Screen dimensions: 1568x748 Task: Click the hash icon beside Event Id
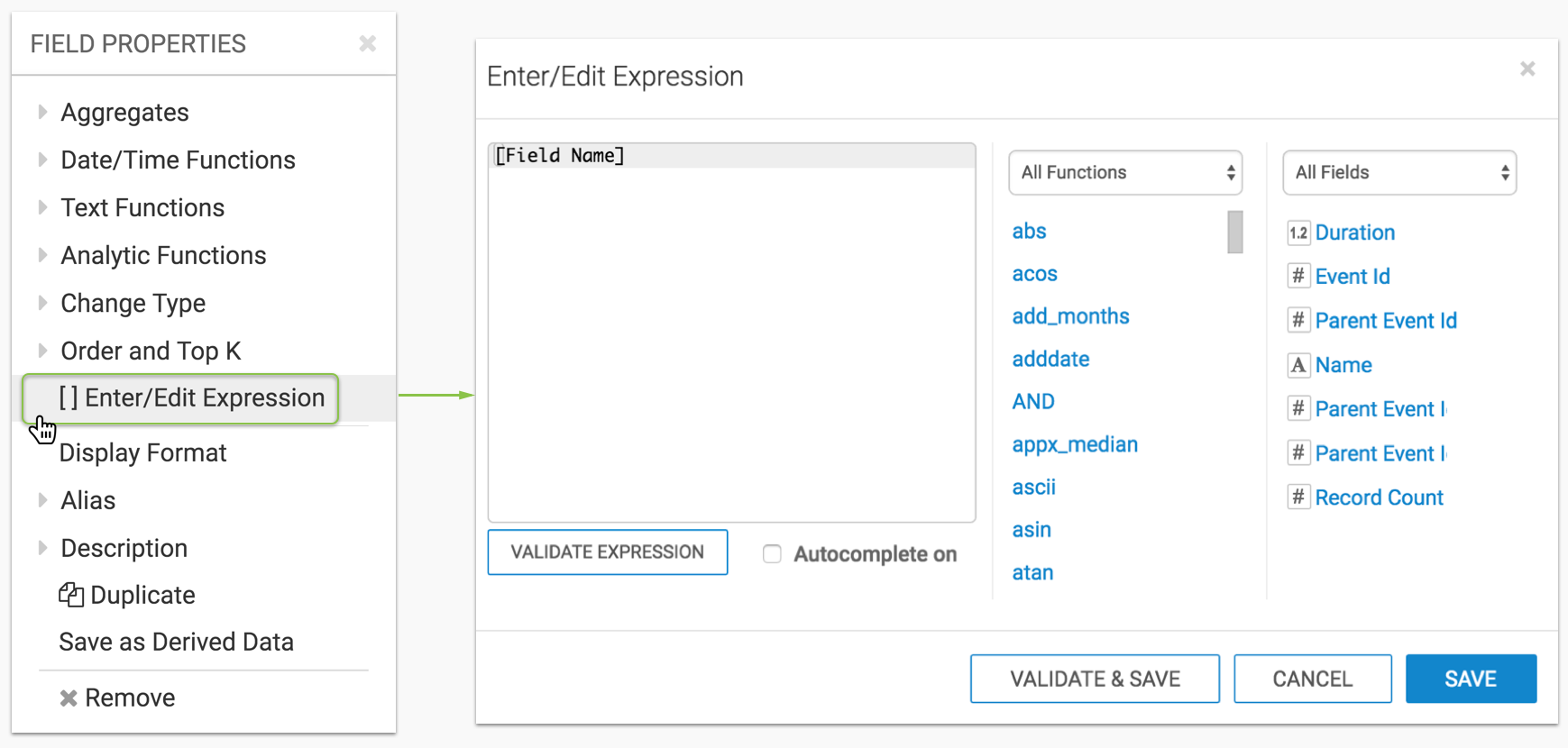pyautogui.click(x=1298, y=276)
